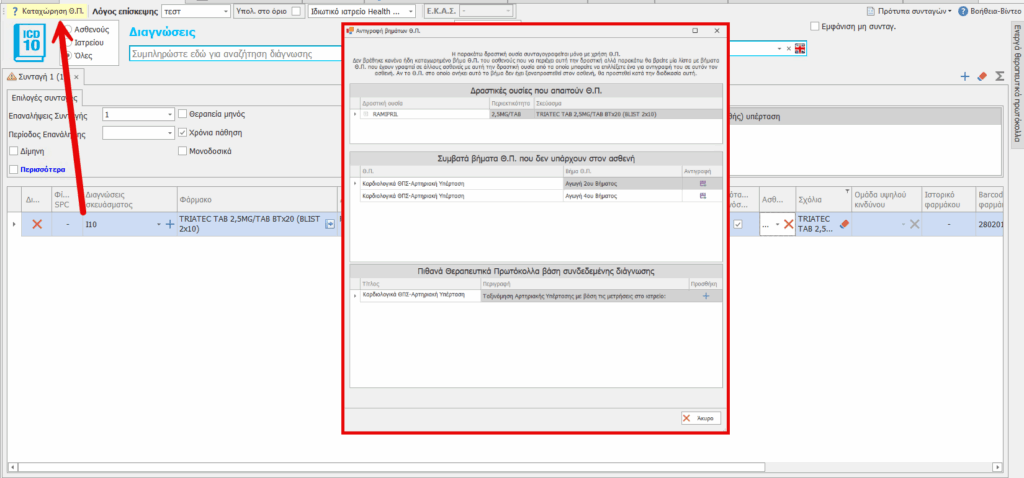
Task: Enable the 'Θεραπεία μηνός' checkbox
Action: click(x=182, y=114)
